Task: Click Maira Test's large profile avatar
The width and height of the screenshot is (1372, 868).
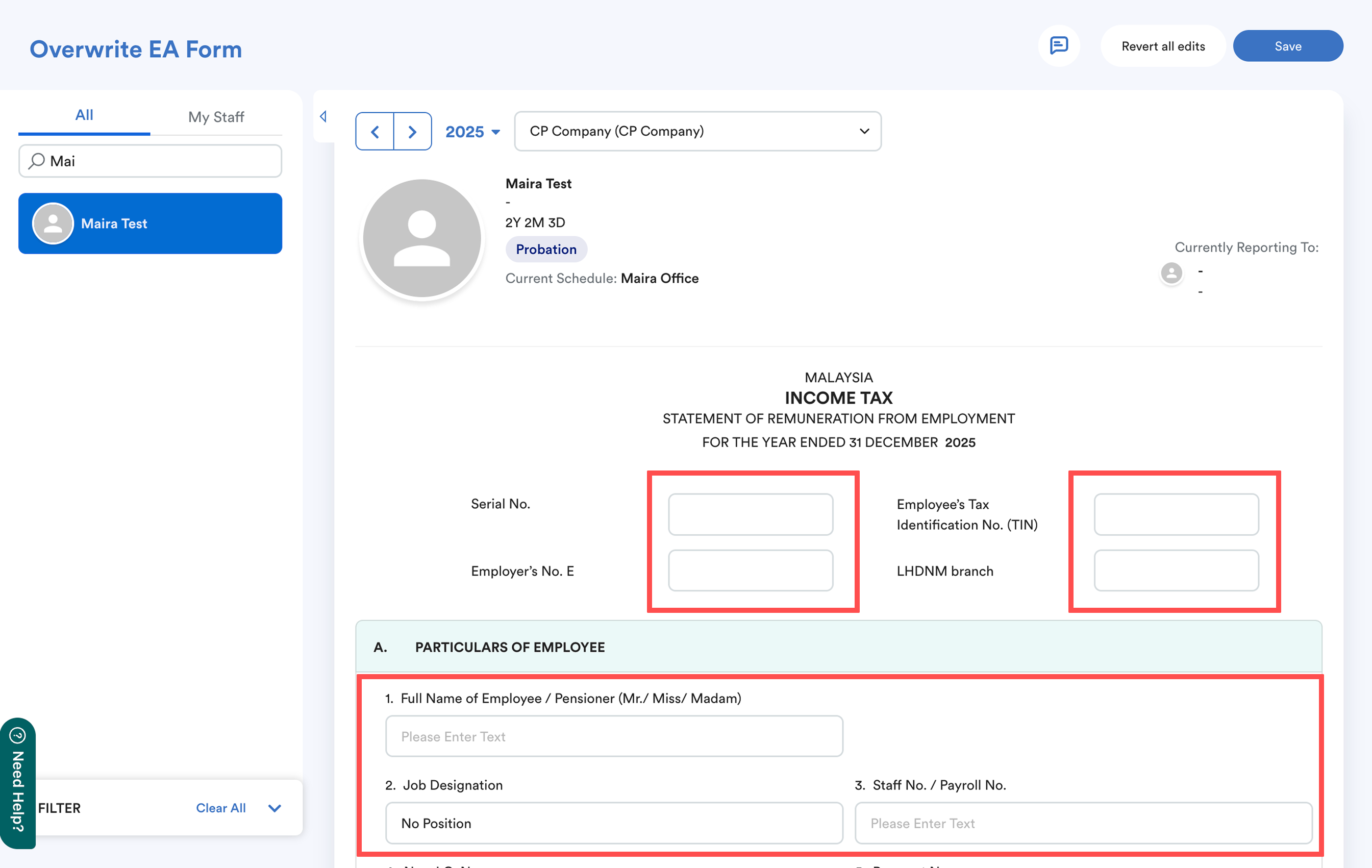Action: tap(421, 238)
